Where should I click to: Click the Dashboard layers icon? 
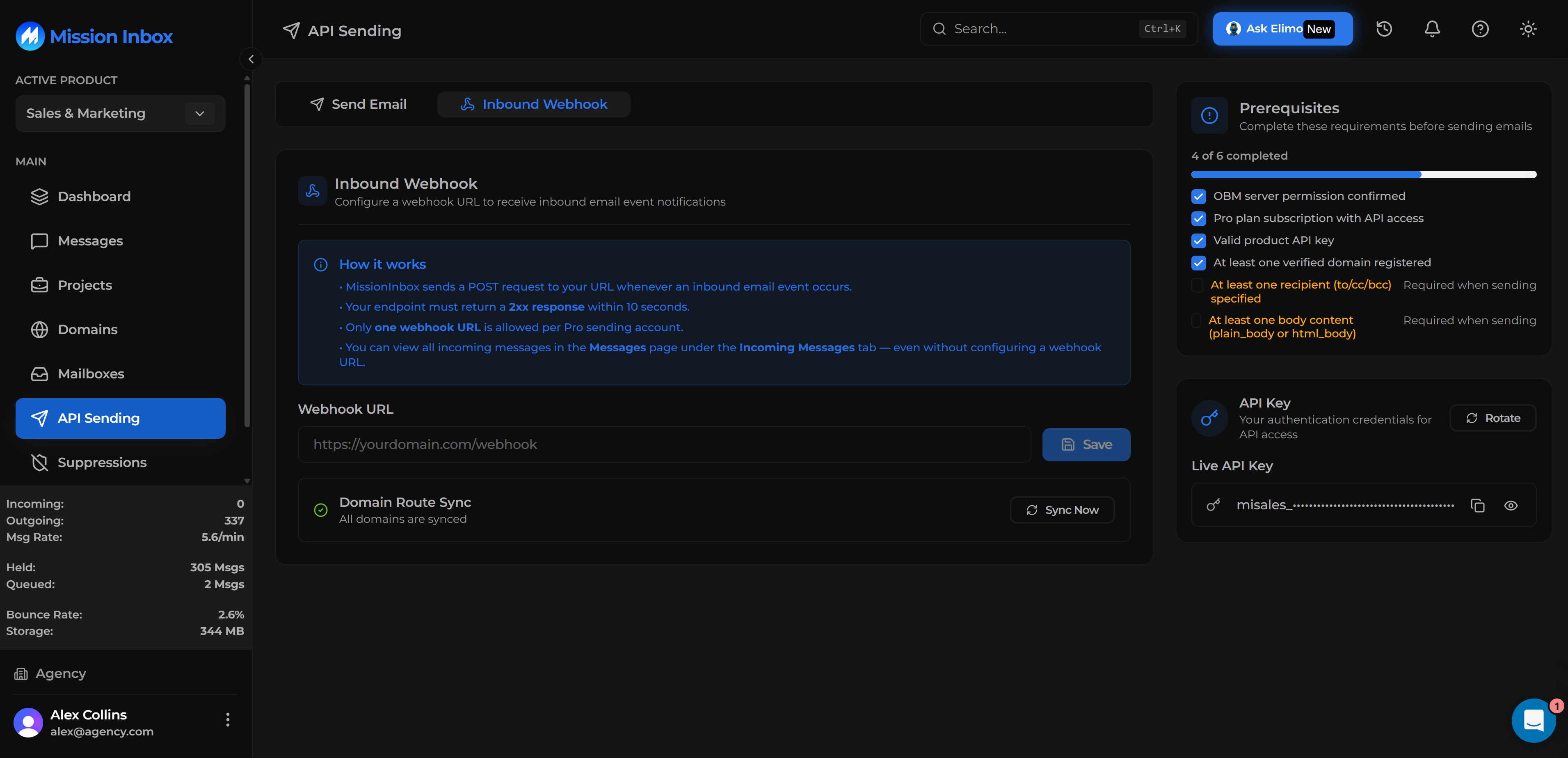click(39, 197)
